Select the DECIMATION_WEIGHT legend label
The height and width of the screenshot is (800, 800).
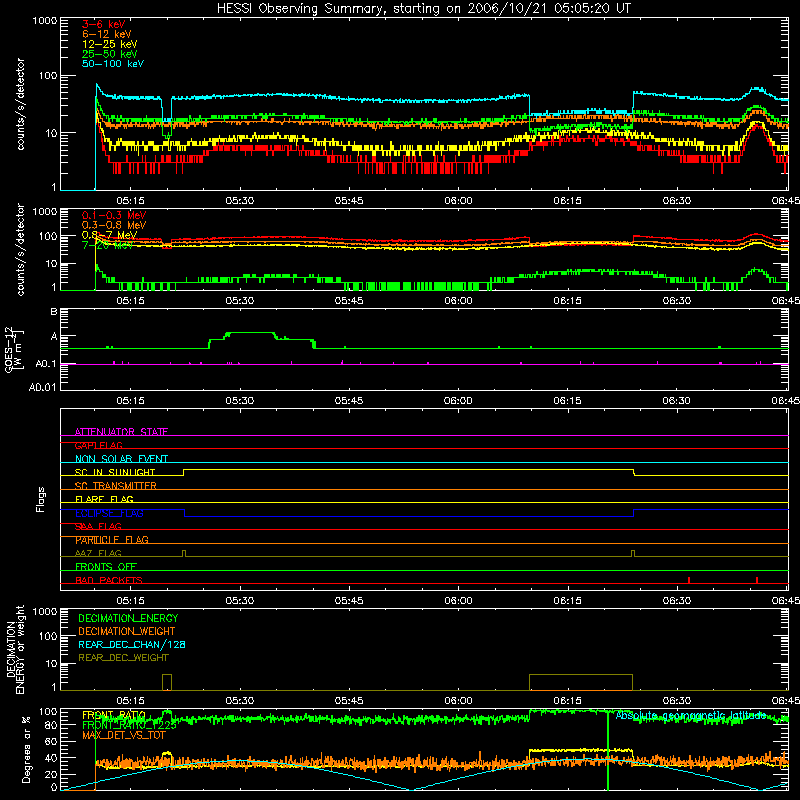[127, 631]
